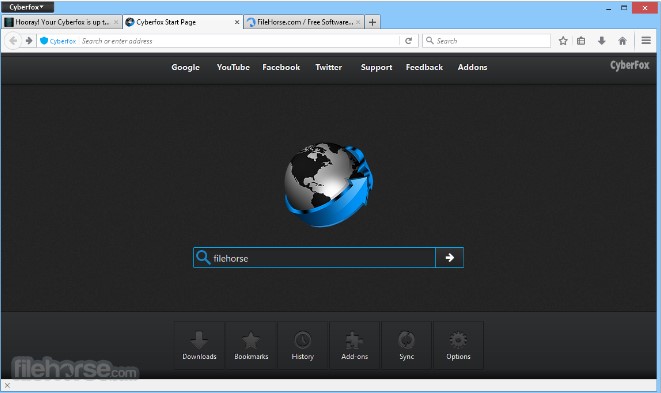Image resolution: width=661 pixels, height=393 pixels.
Task: Show bookmarks list icon in toolbar
Action: (x=581, y=41)
